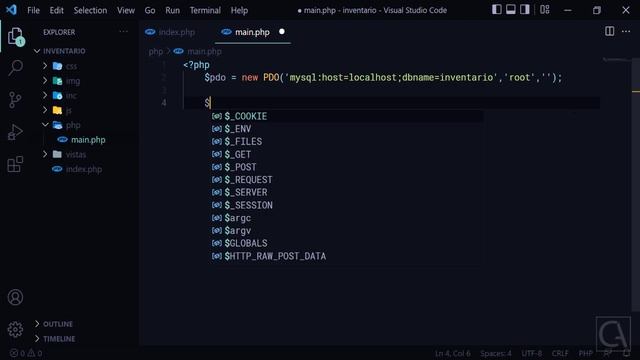Open the Accounts menu icon

pos(16,297)
